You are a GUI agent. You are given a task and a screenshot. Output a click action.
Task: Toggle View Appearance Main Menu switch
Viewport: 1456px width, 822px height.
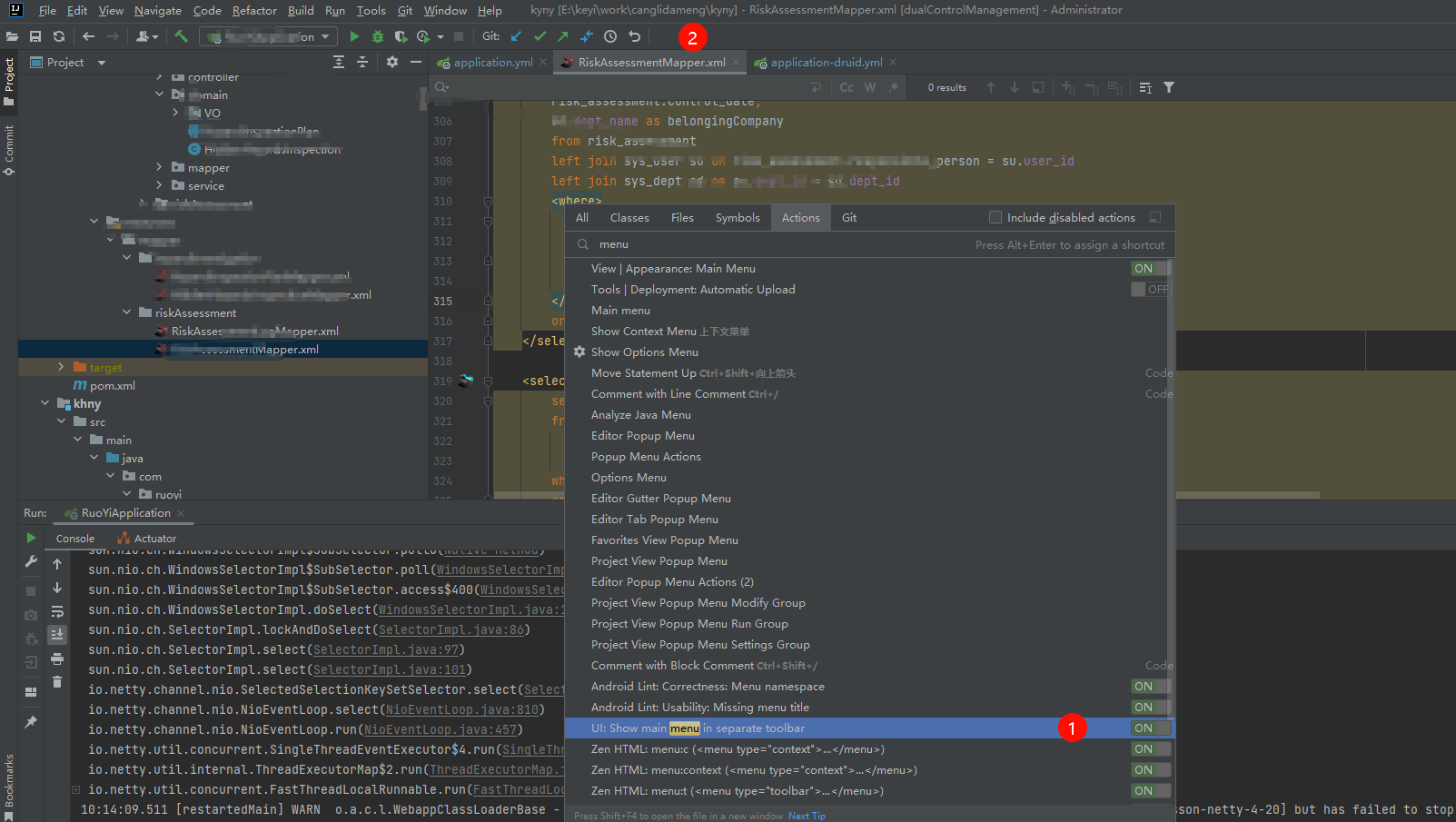pos(1151,269)
